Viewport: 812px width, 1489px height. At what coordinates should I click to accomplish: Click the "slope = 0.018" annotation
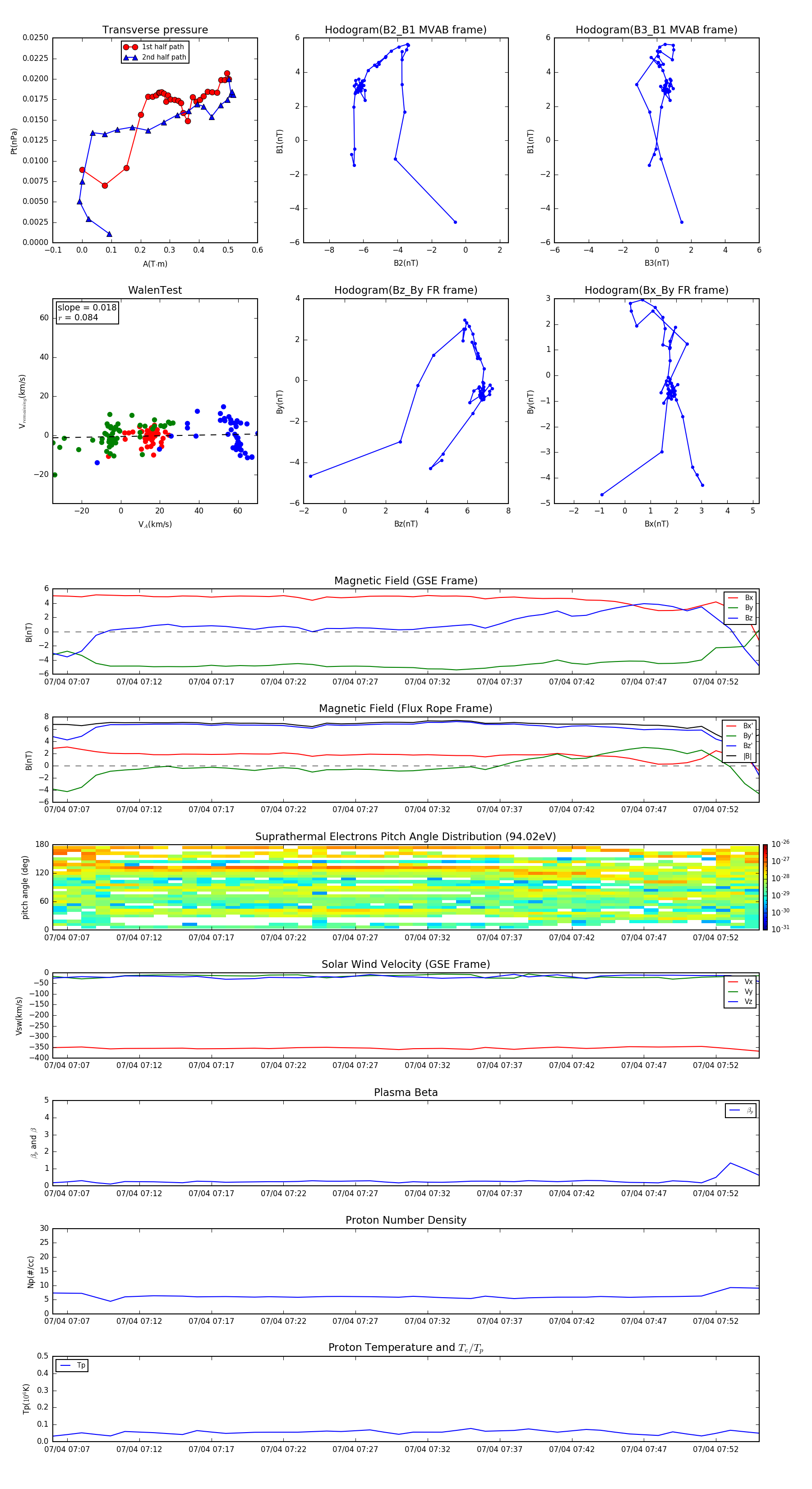point(87,308)
